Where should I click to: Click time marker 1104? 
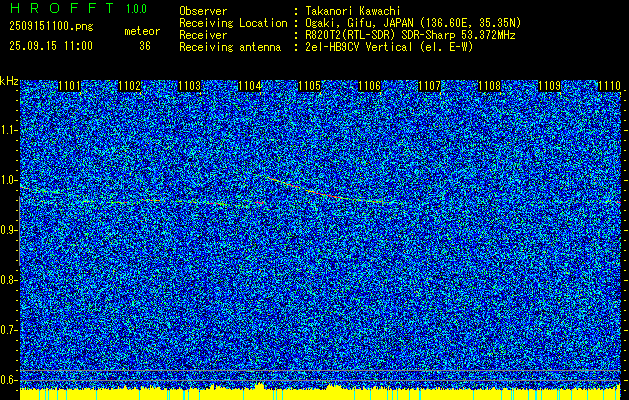pos(250,86)
